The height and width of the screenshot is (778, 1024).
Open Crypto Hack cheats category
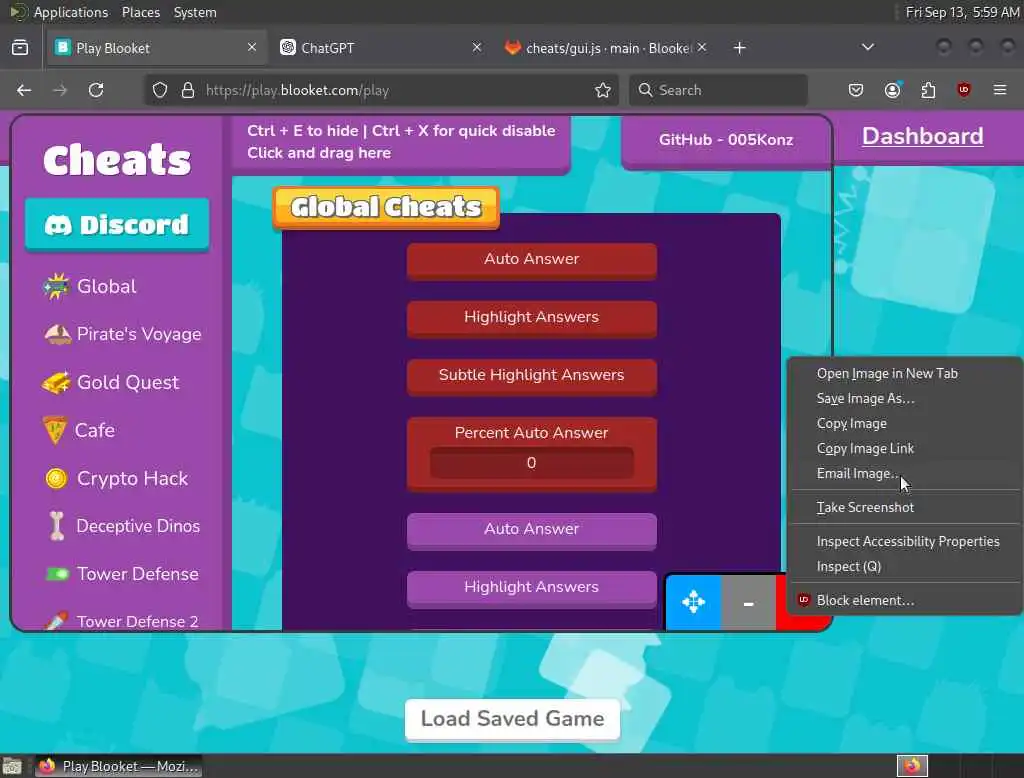click(x=116, y=478)
